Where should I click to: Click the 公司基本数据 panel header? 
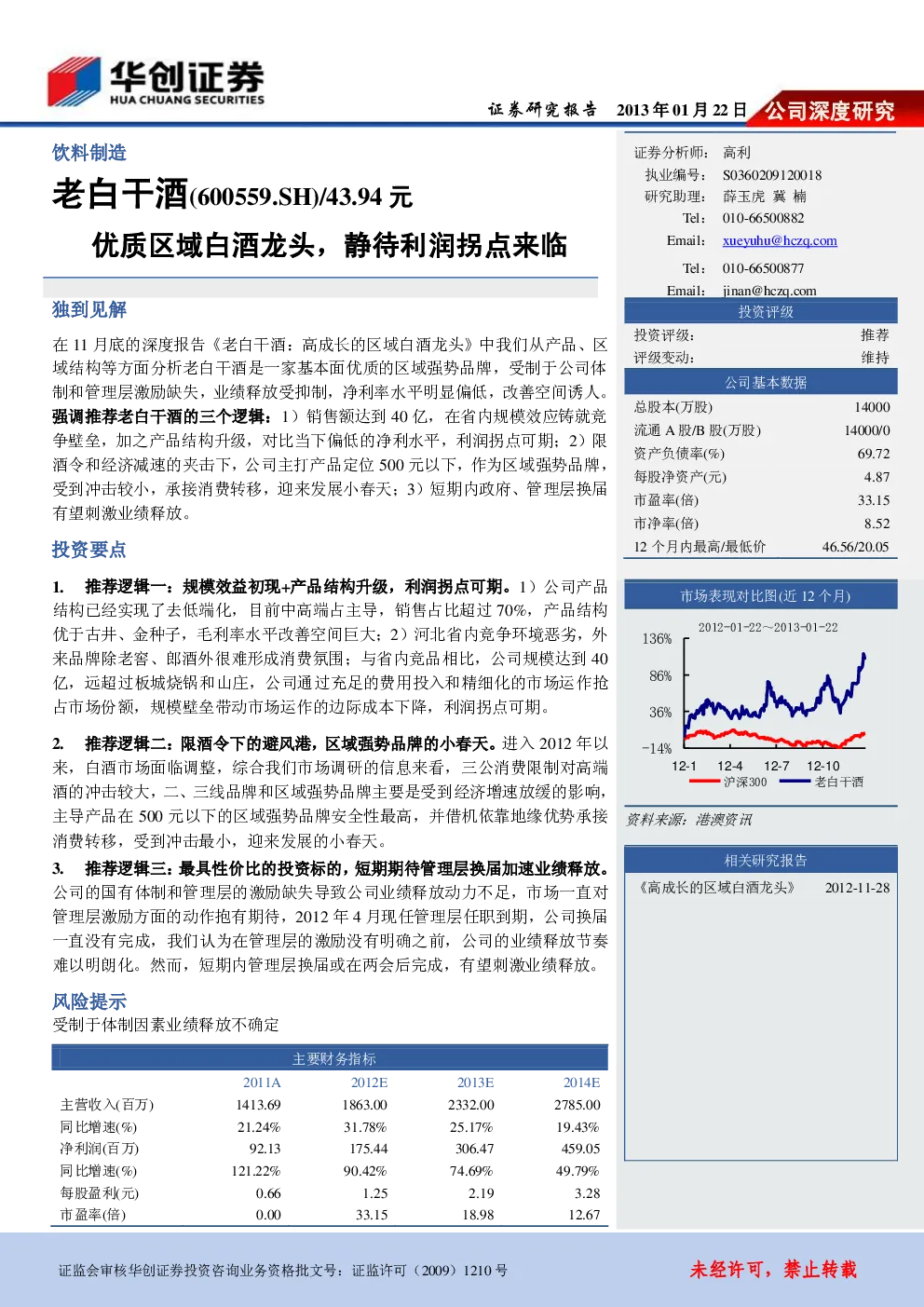click(x=761, y=382)
